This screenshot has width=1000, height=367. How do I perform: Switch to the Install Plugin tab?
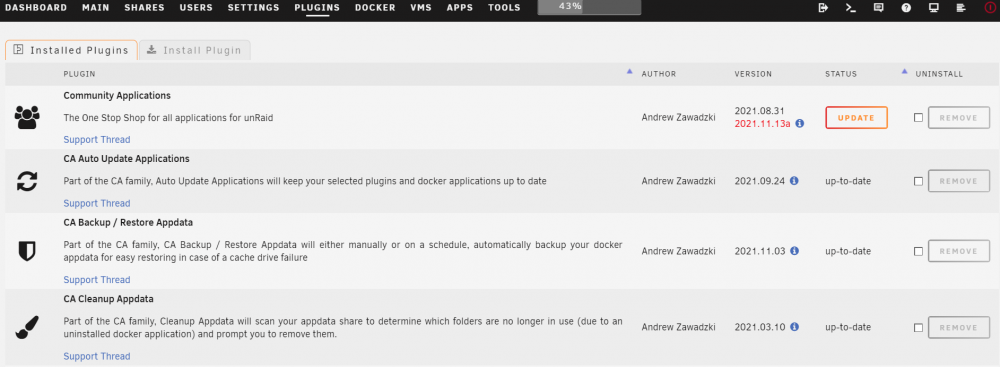pos(195,50)
